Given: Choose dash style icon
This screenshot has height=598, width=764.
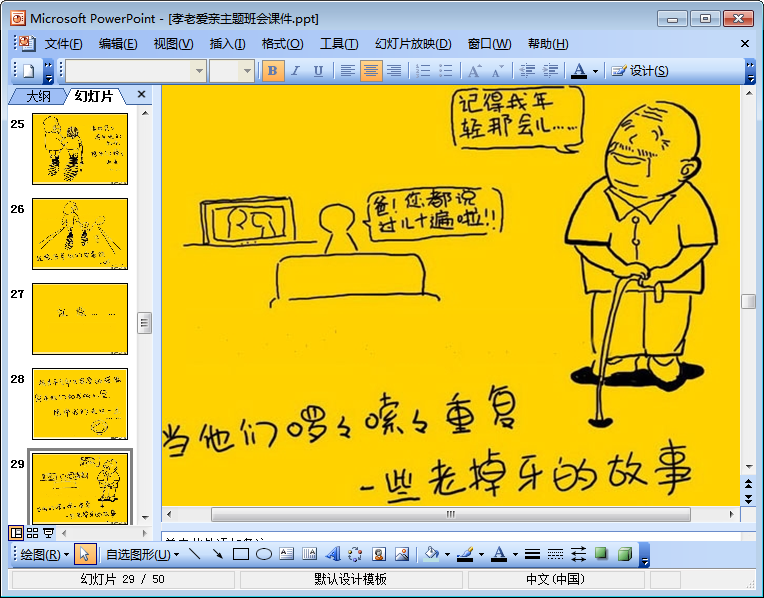Looking at the screenshot, I should [x=555, y=555].
